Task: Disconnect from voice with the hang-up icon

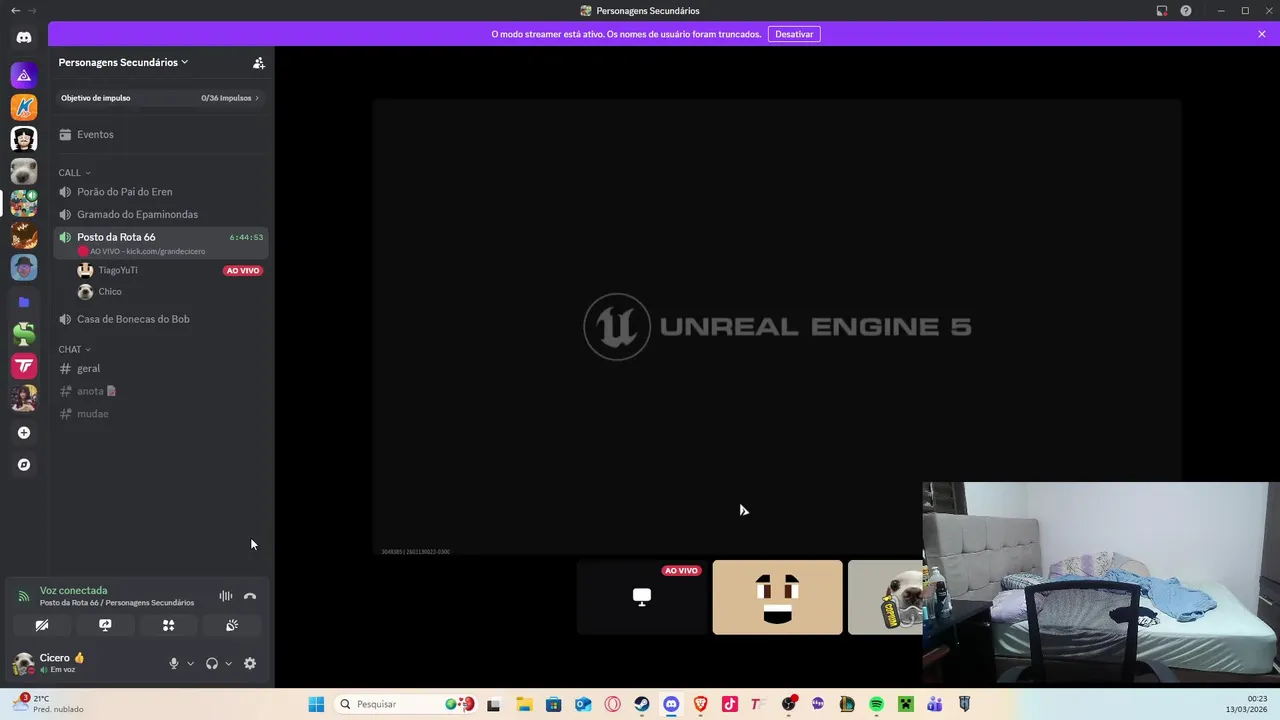Action: click(x=250, y=596)
